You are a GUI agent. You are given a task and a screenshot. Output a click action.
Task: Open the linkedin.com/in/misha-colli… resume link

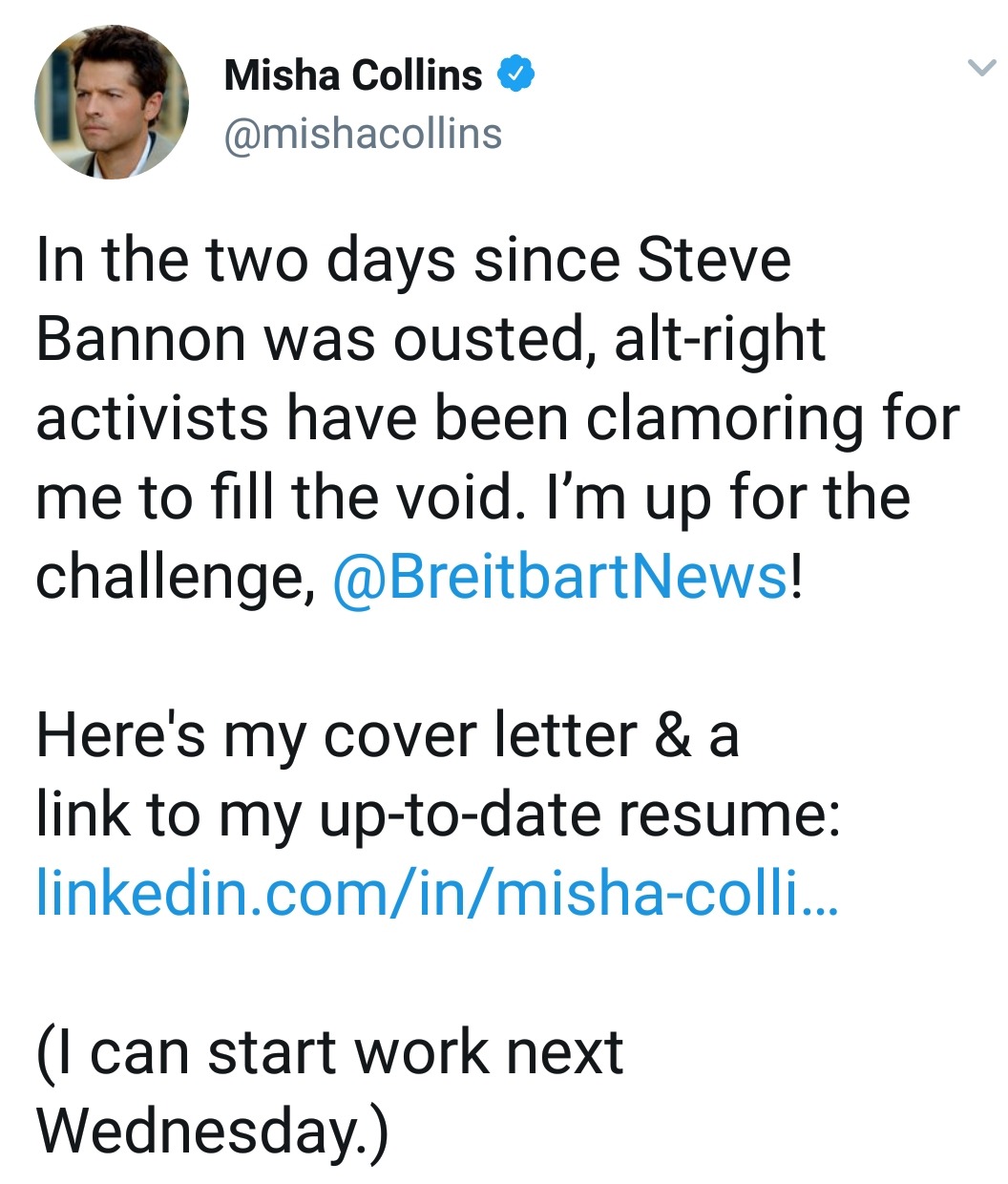coord(437,893)
